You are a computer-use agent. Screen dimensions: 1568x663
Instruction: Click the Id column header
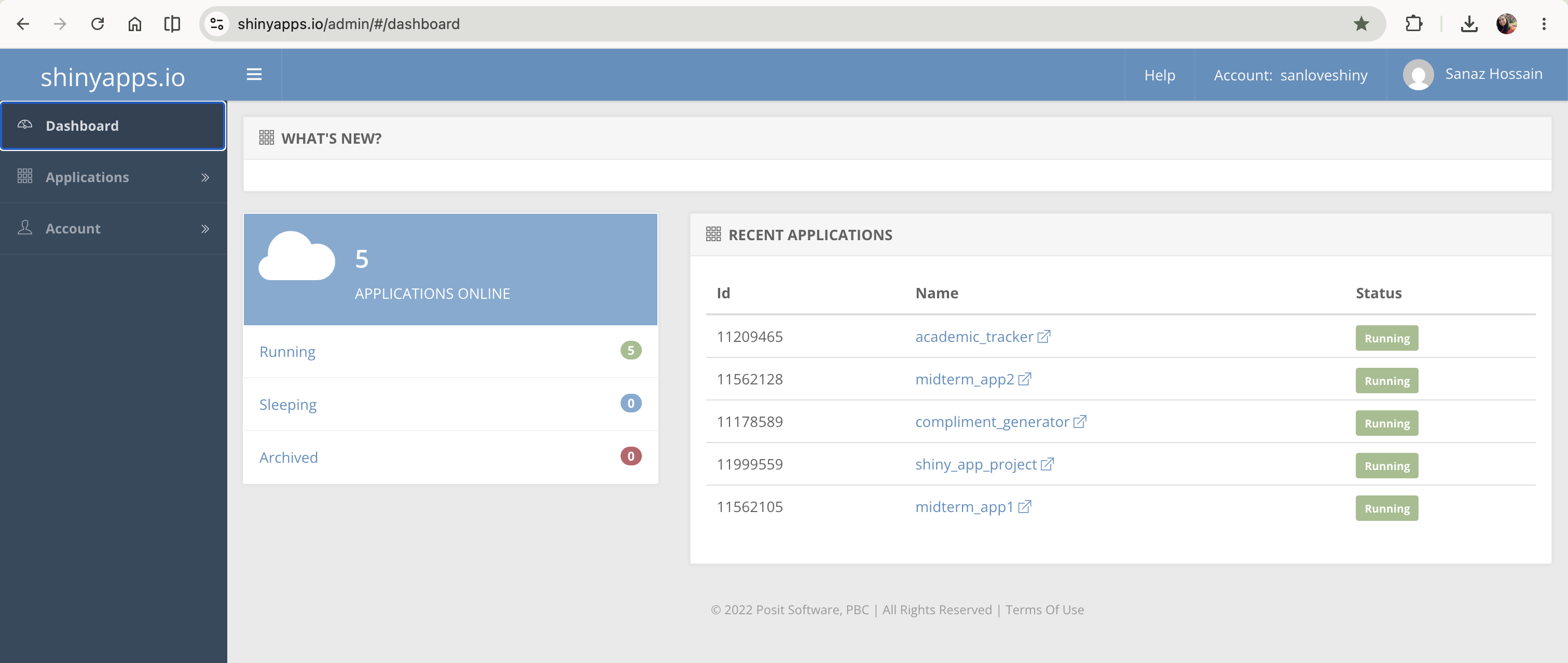click(723, 293)
